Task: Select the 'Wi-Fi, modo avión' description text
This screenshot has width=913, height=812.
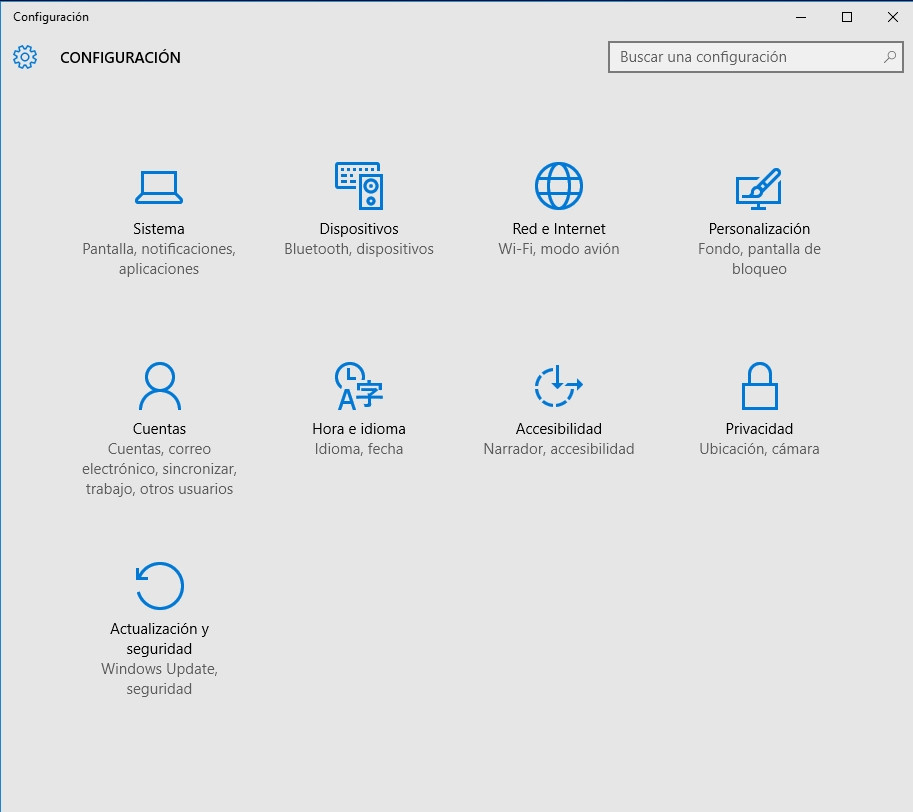Action: 559,249
